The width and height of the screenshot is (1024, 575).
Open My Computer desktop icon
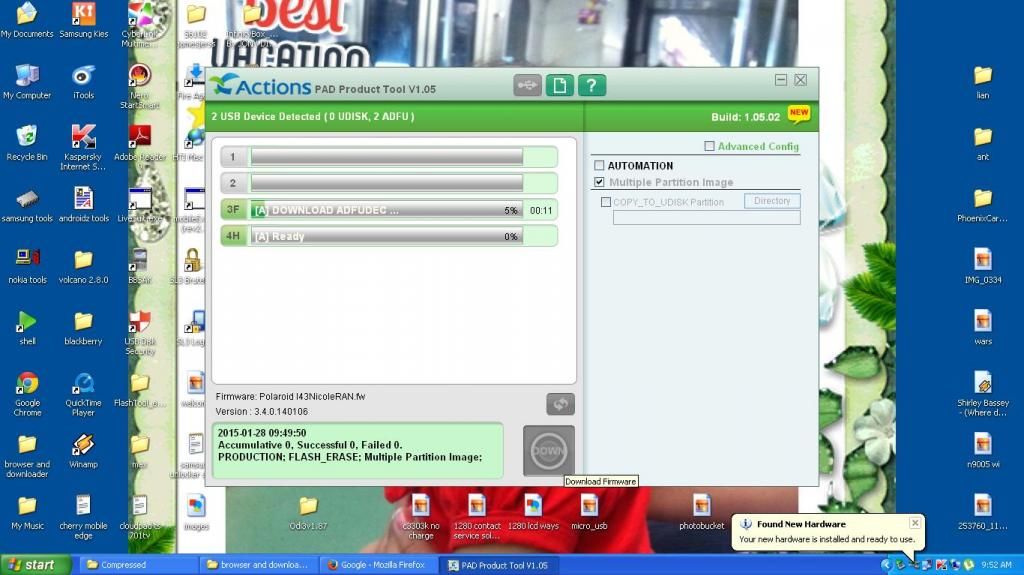click(27, 82)
